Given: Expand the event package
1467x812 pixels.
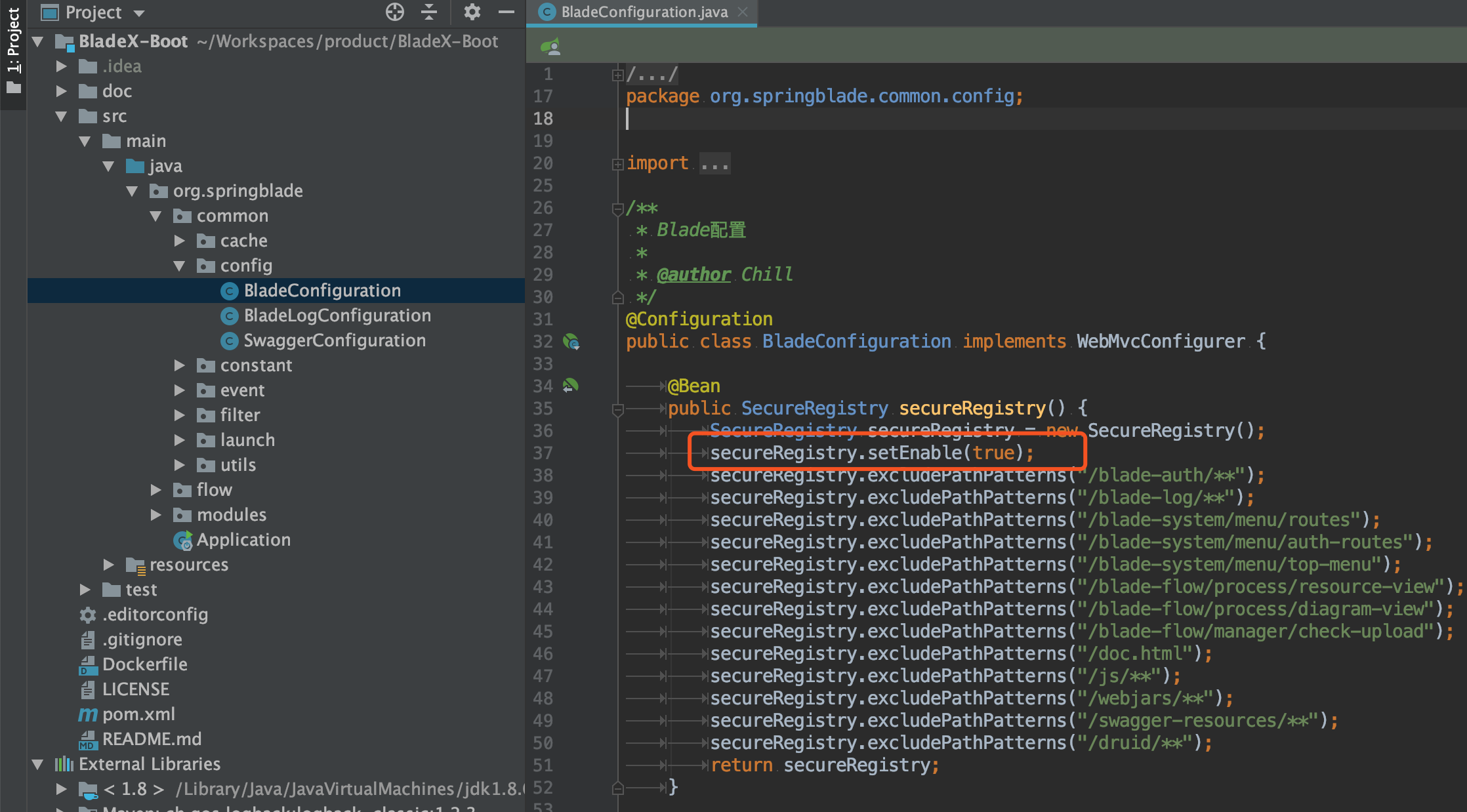Looking at the screenshot, I should coord(179,390).
